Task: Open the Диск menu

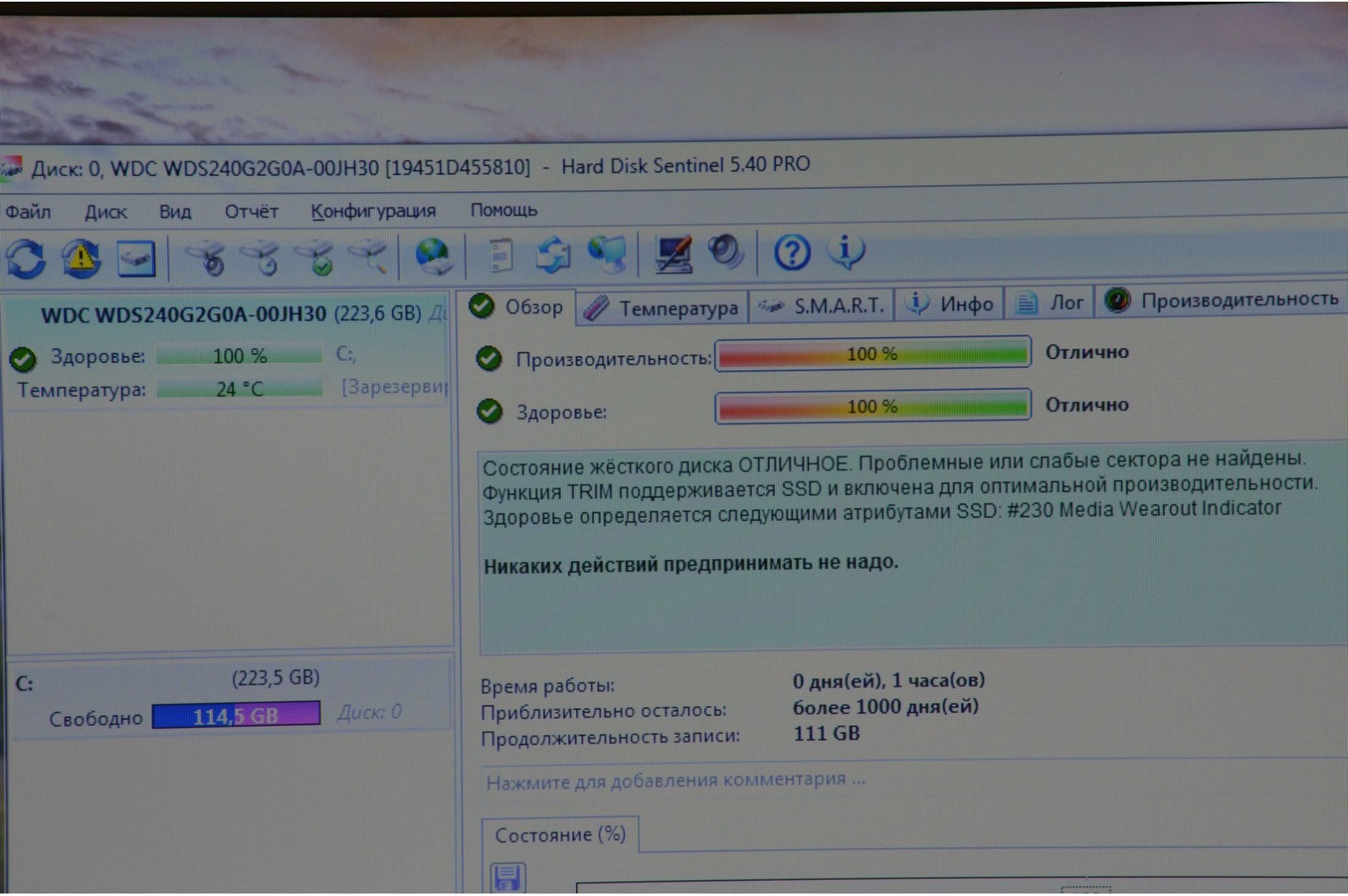Action: coord(105,212)
